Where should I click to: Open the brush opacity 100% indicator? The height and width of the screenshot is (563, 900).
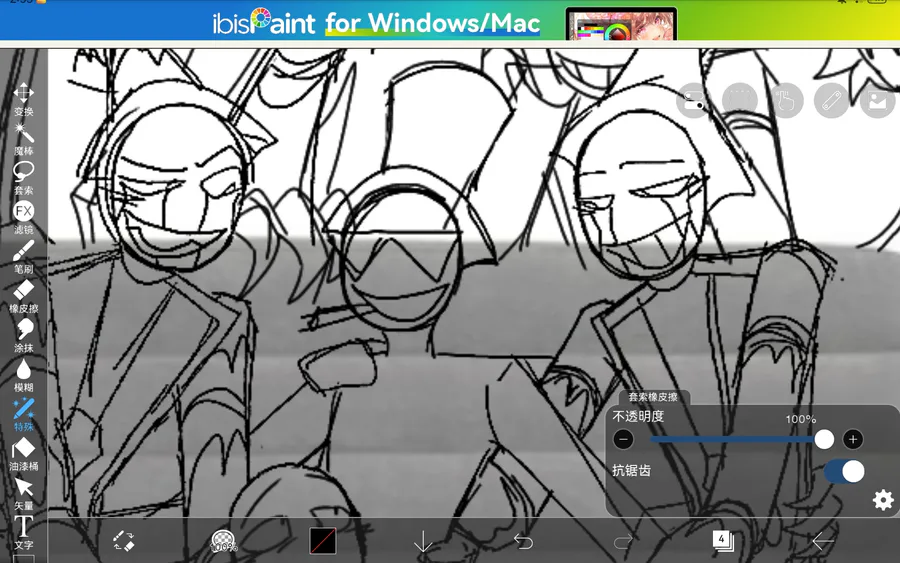(x=223, y=541)
